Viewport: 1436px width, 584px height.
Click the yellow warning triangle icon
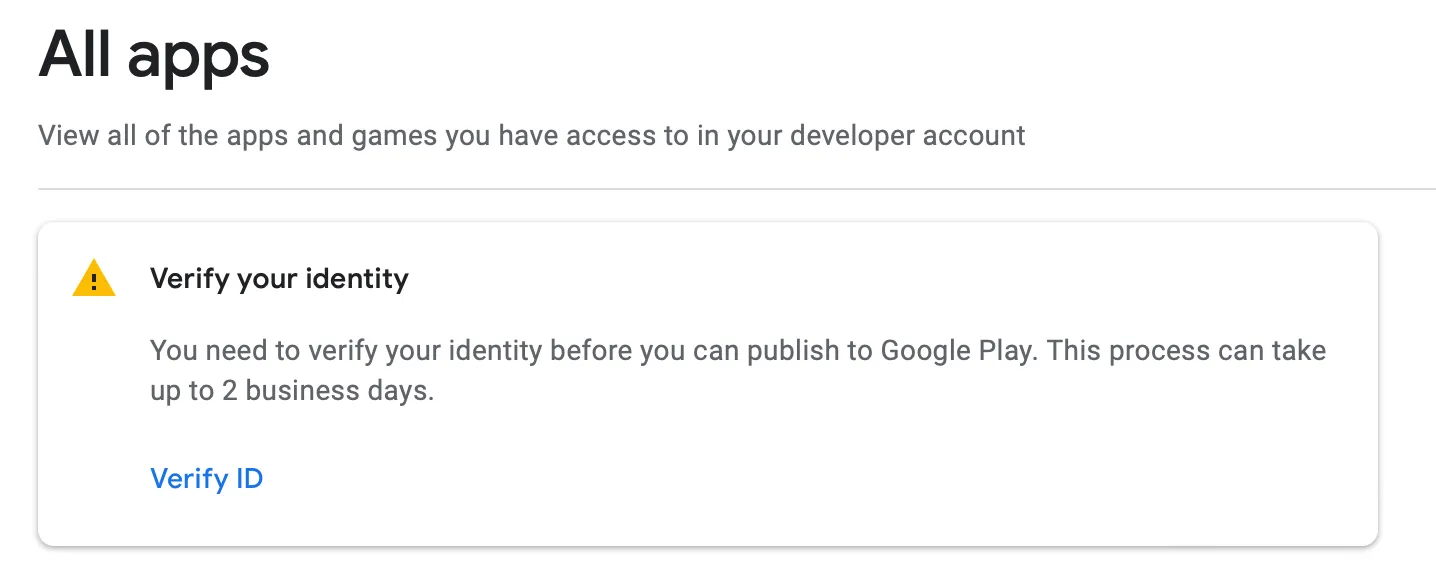(94, 279)
